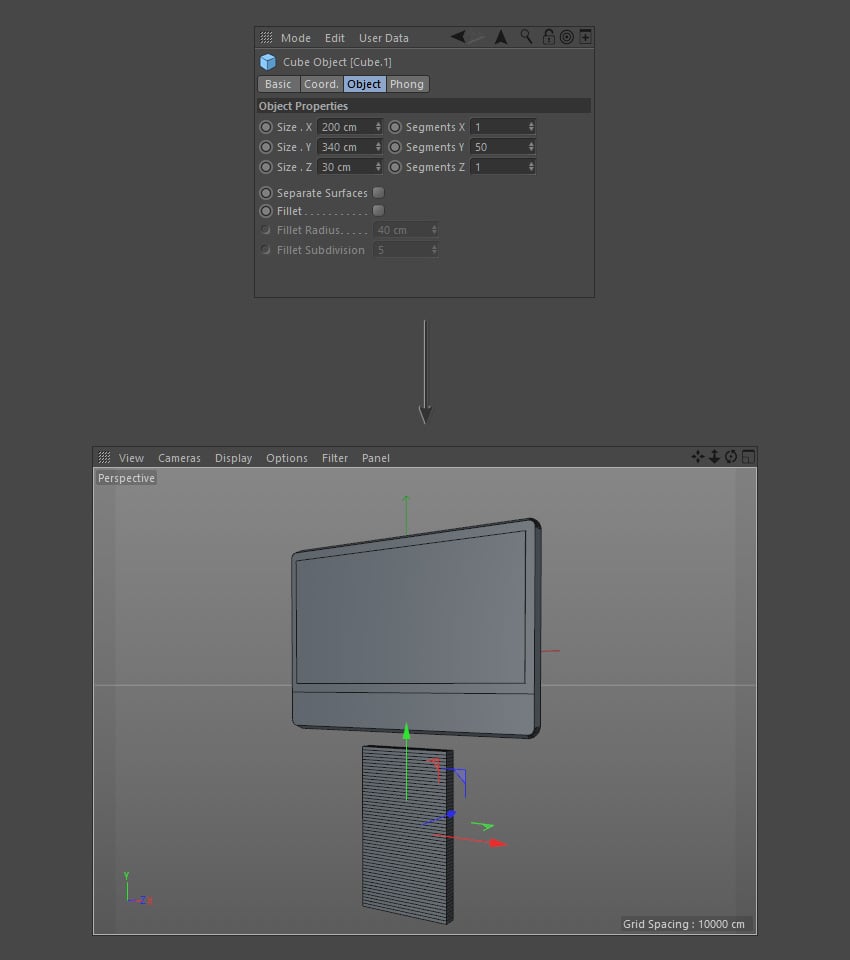Enable the Separate Surfaces checkbox
This screenshot has height=960, width=850.
point(378,192)
